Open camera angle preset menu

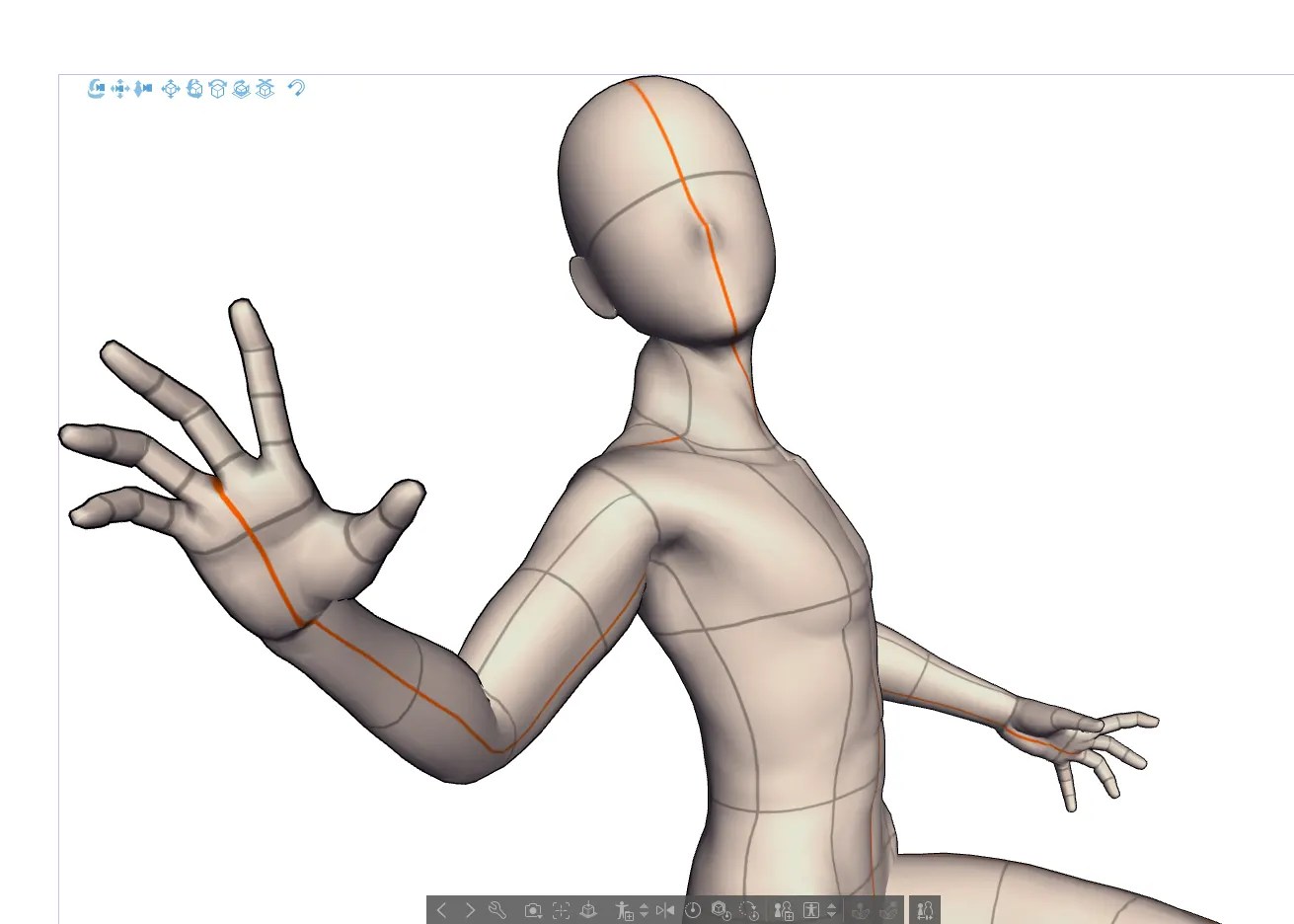click(x=533, y=910)
